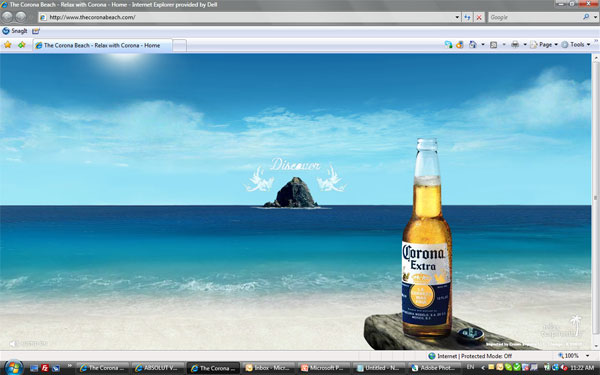600x375 pixels.
Task: Switch to Inbox - Microsoft Outlook taskbar window
Action: (269, 368)
